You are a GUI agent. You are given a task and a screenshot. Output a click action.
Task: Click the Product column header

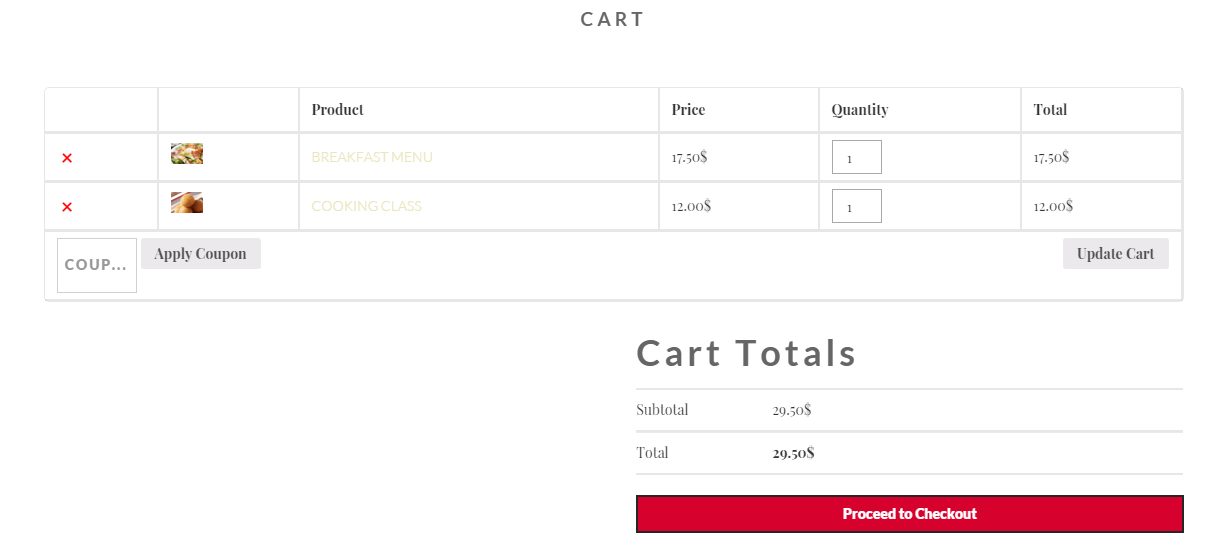point(338,110)
